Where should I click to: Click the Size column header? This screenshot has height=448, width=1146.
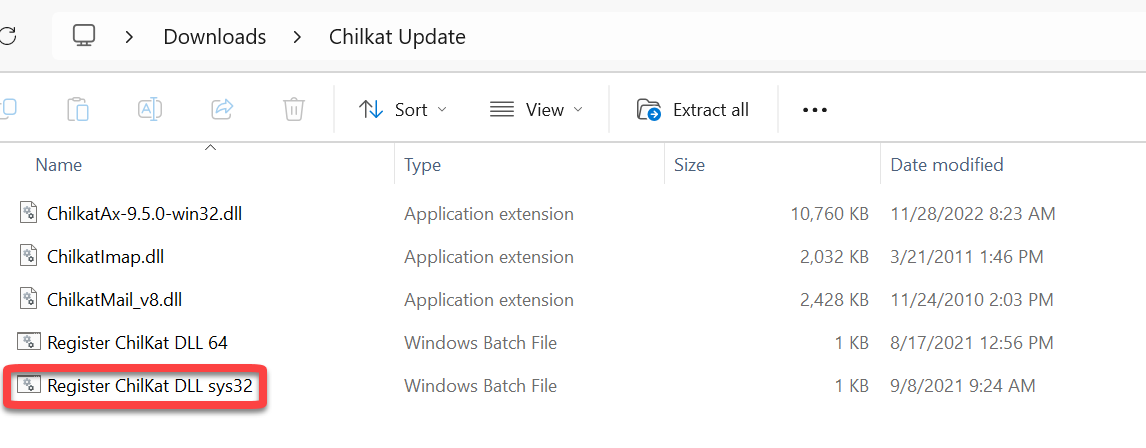pos(689,165)
